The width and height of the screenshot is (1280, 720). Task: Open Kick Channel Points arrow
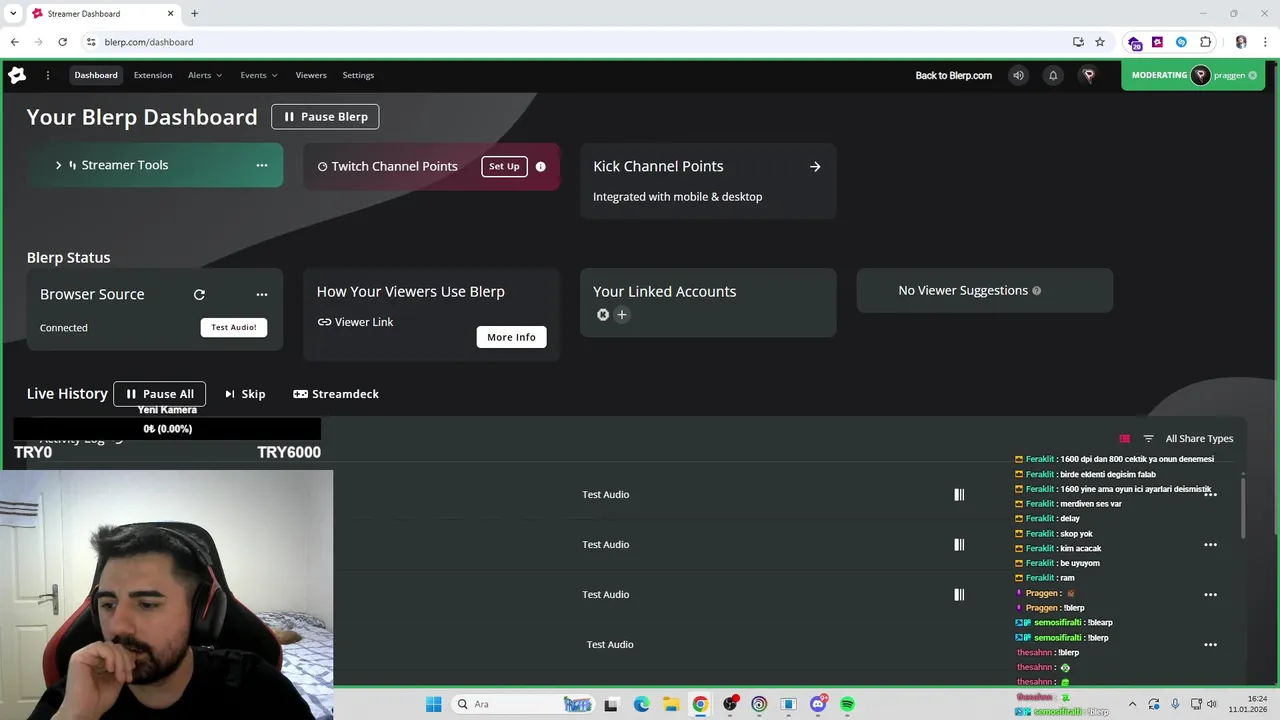tap(815, 166)
